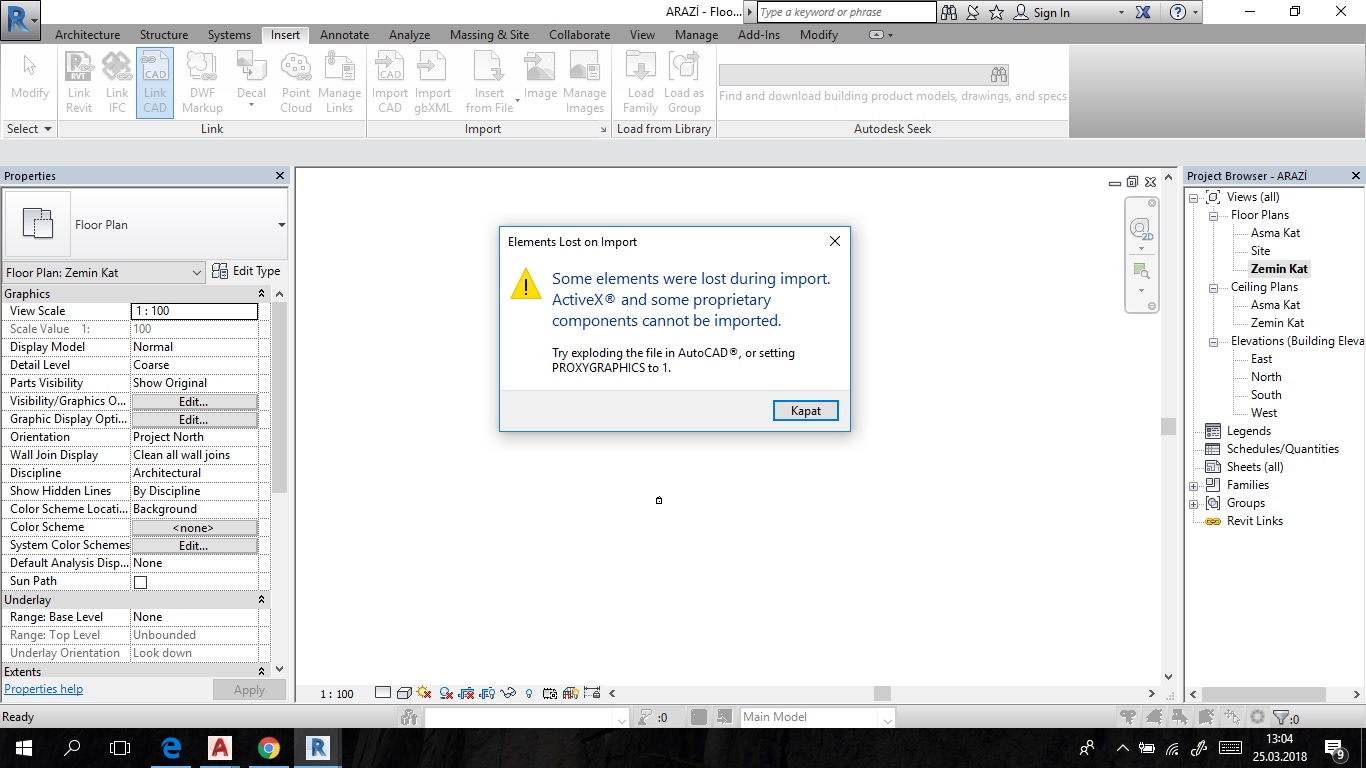Switch to the Collaborate tab
The image size is (1366, 768).
point(580,34)
